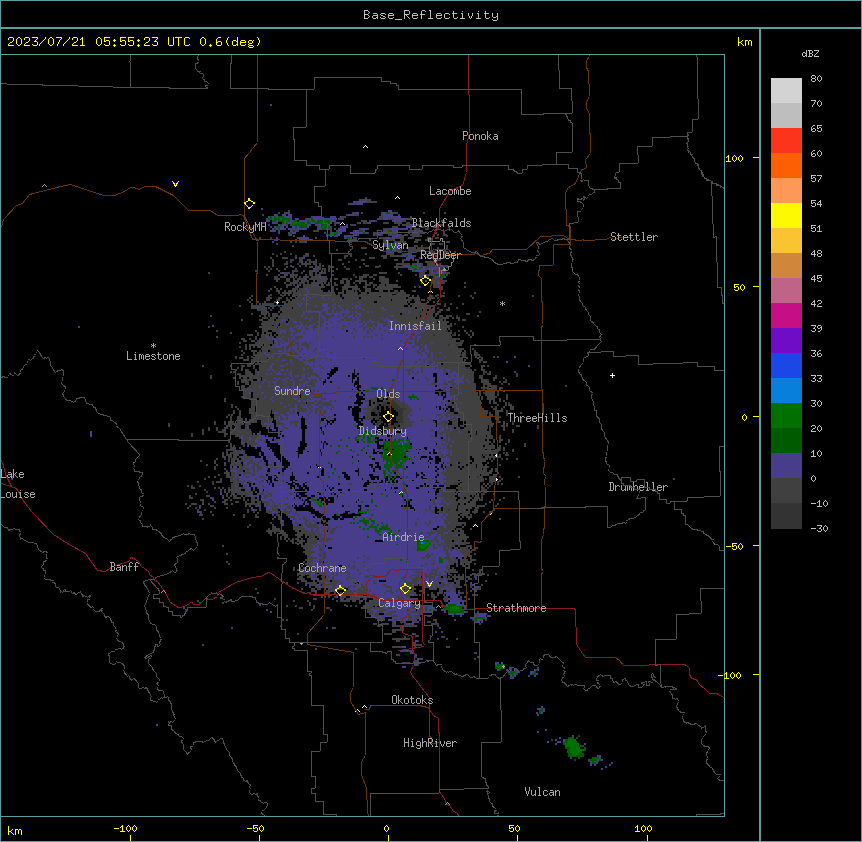The image size is (862, 842).
Task: Select the radar site diamond between Olds and Didsbury
Action: 388,416
